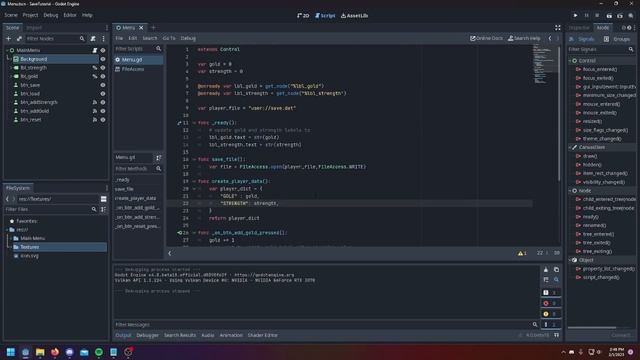Click the signal icon on btn_addStrength row
This screenshot has height=360, width=640.
tap(95, 102)
